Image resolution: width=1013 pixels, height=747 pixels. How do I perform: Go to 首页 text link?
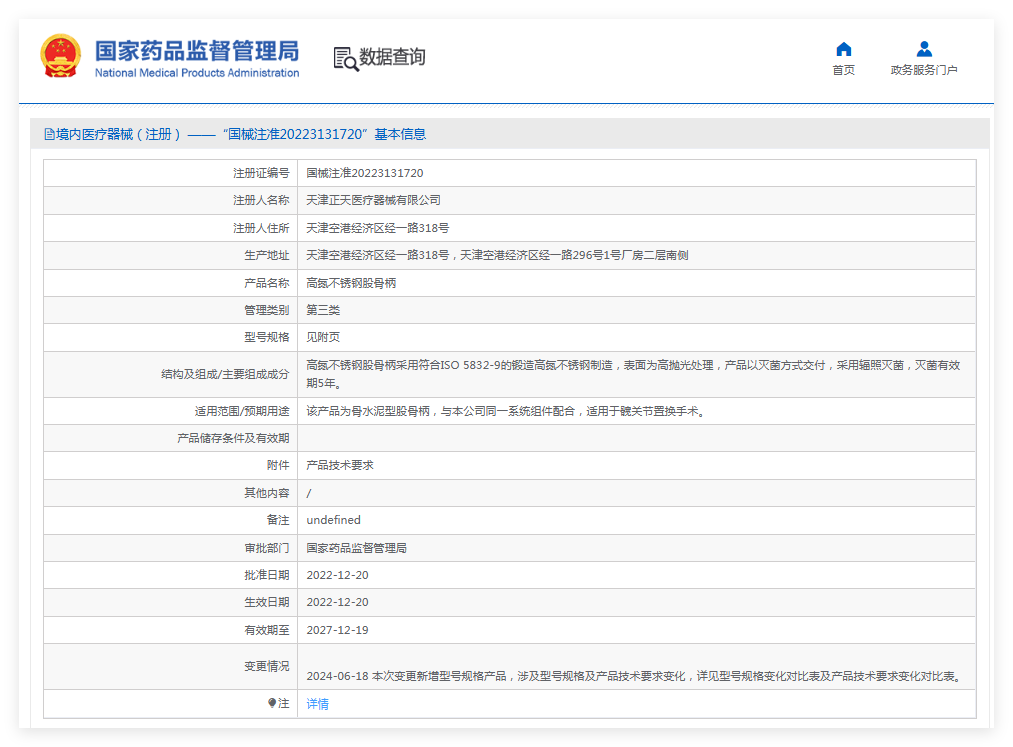click(844, 70)
